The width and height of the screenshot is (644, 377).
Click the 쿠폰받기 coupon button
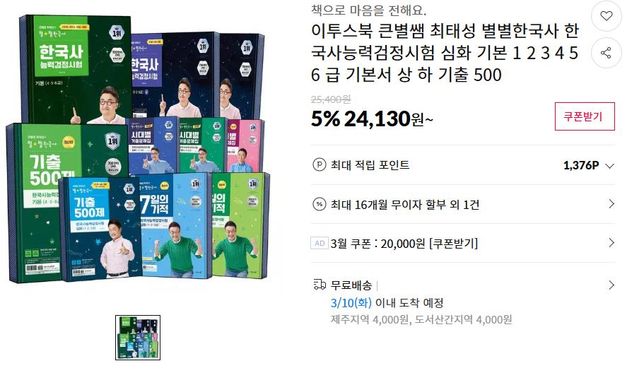(584, 117)
